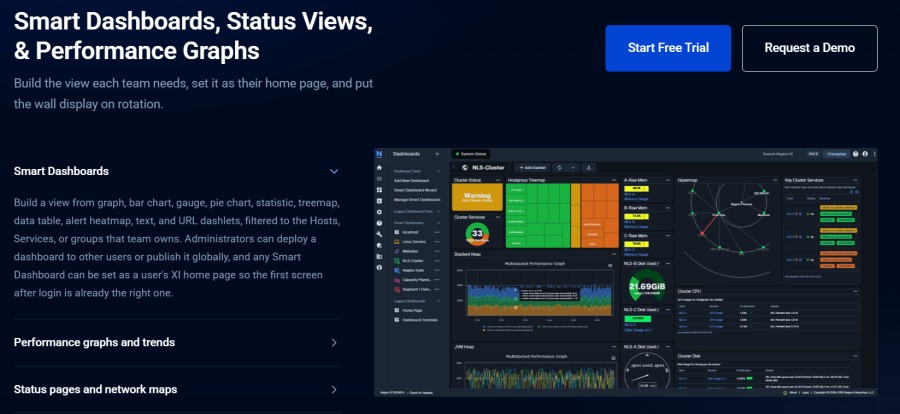Open the three-dot menu beside Nagios Suite
Viewport: 900px width, 414px height.
pyautogui.click(x=437, y=270)
